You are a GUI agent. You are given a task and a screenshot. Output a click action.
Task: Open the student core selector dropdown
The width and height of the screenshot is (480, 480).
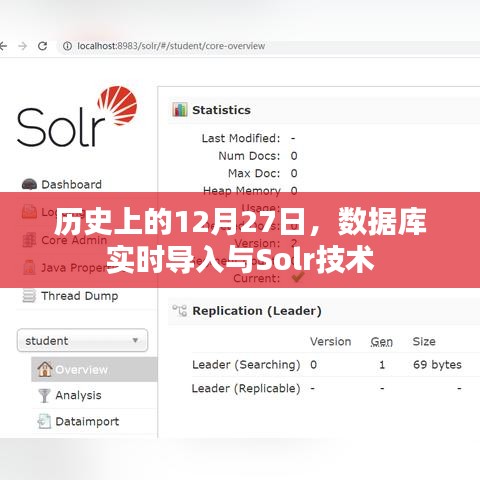tap(82, 340)
